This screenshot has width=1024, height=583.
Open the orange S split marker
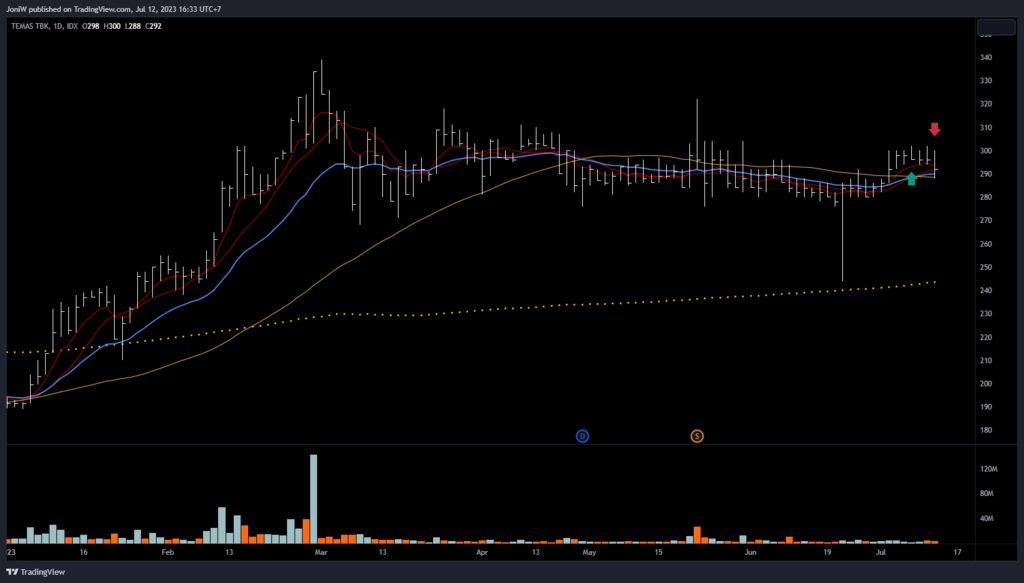(x=696, y=435)
